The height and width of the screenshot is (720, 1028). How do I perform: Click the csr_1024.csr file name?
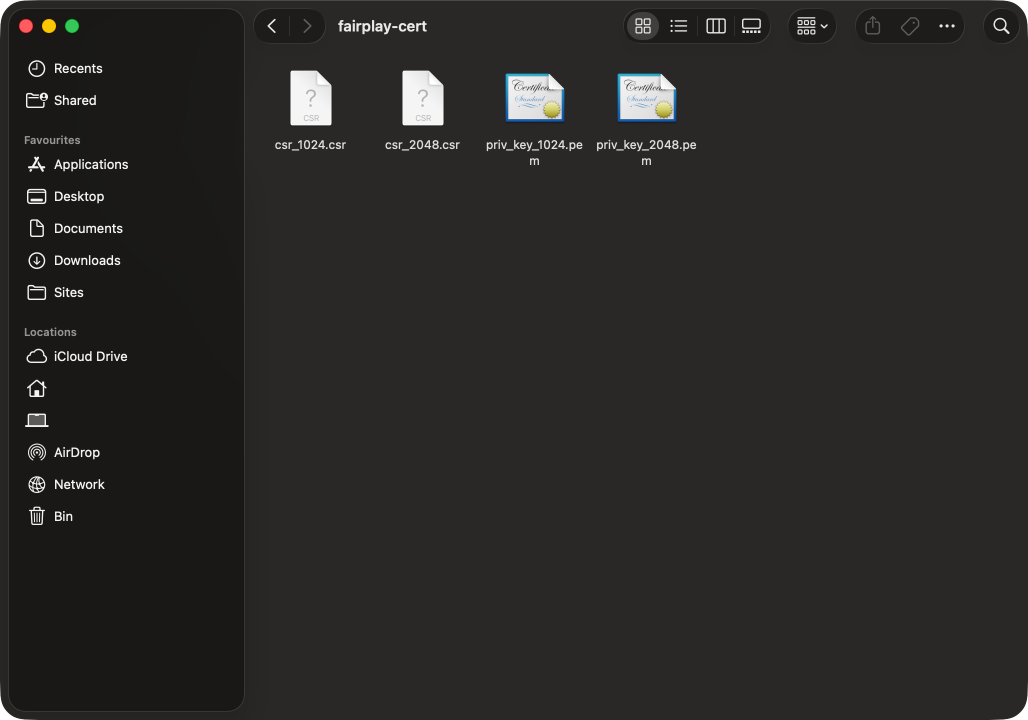point(310,145)
